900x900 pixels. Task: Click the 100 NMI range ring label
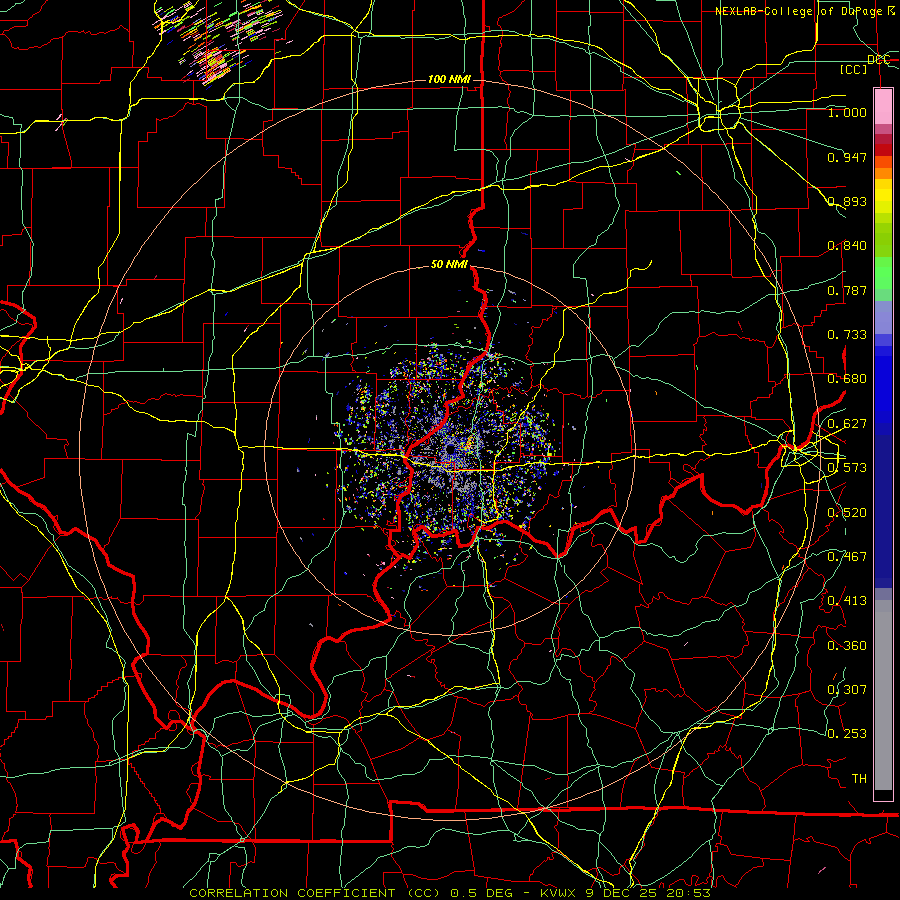point(449,79)
